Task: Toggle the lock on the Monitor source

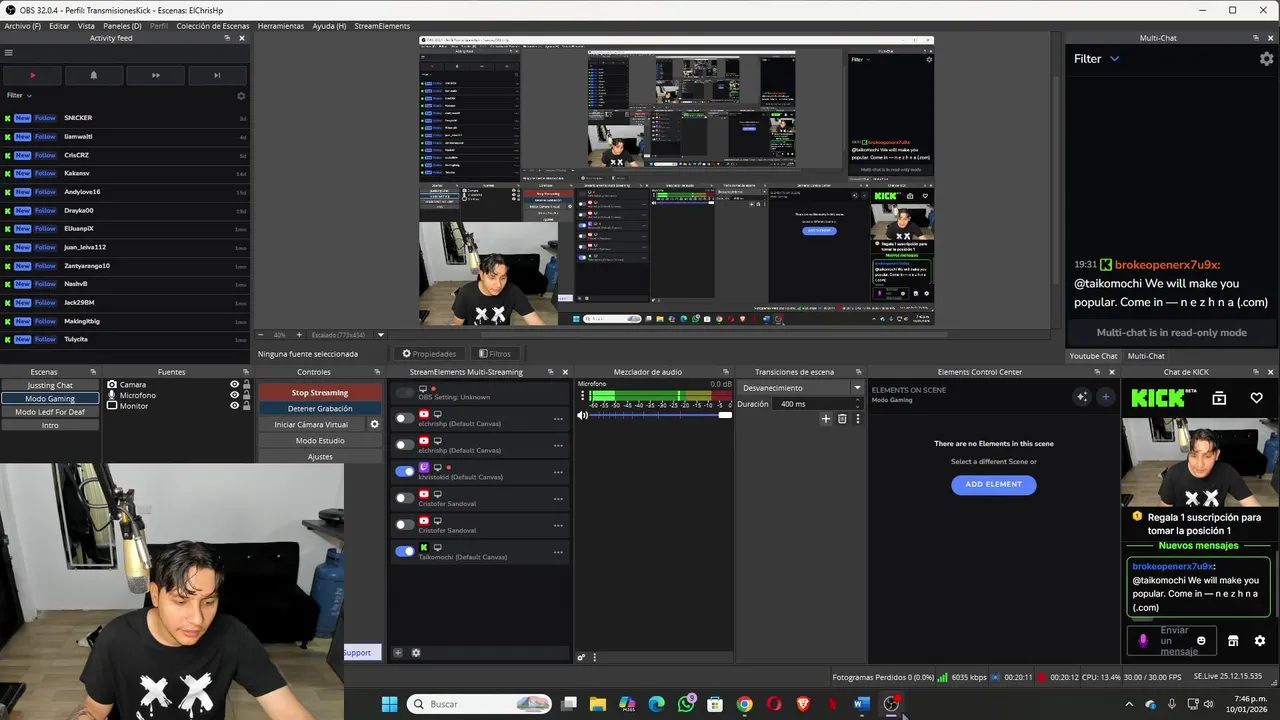Action: pyautogui.click(x=247, y=405)
